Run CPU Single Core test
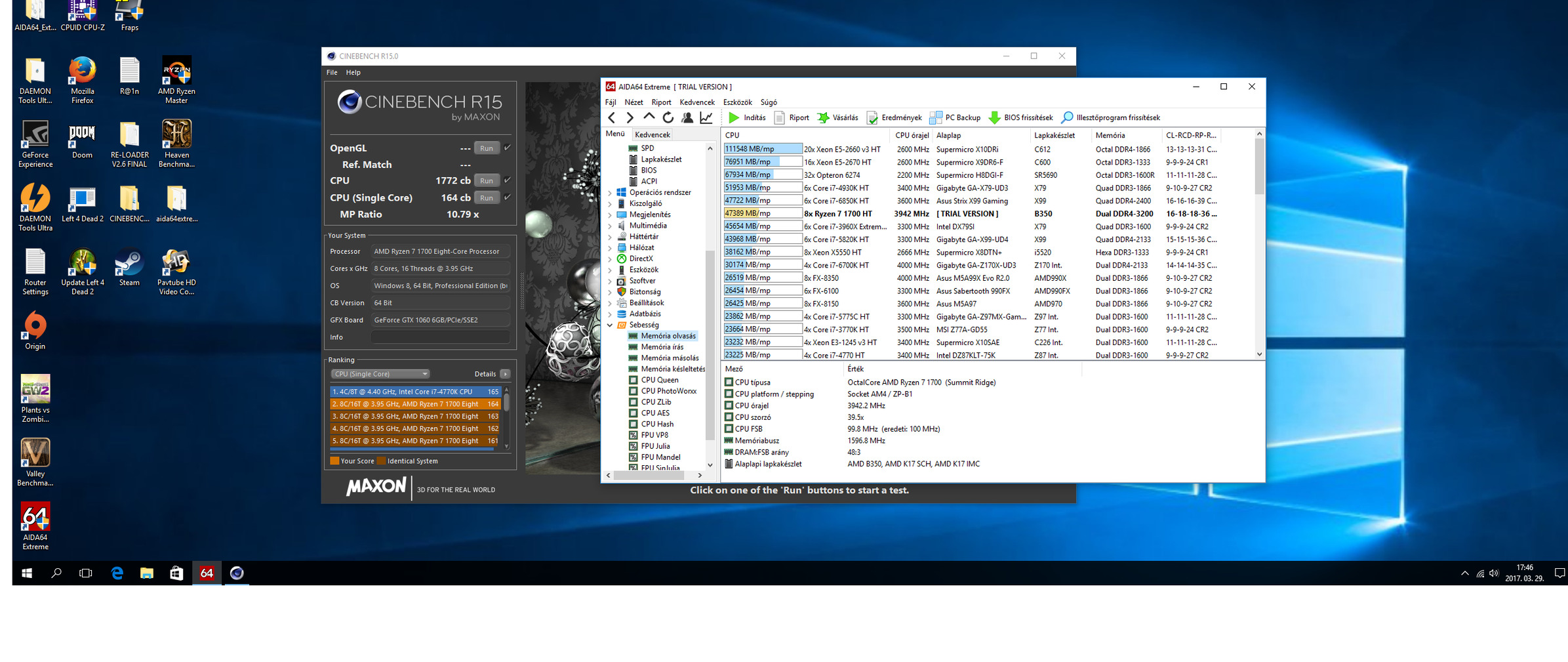 tap(487, 197)
